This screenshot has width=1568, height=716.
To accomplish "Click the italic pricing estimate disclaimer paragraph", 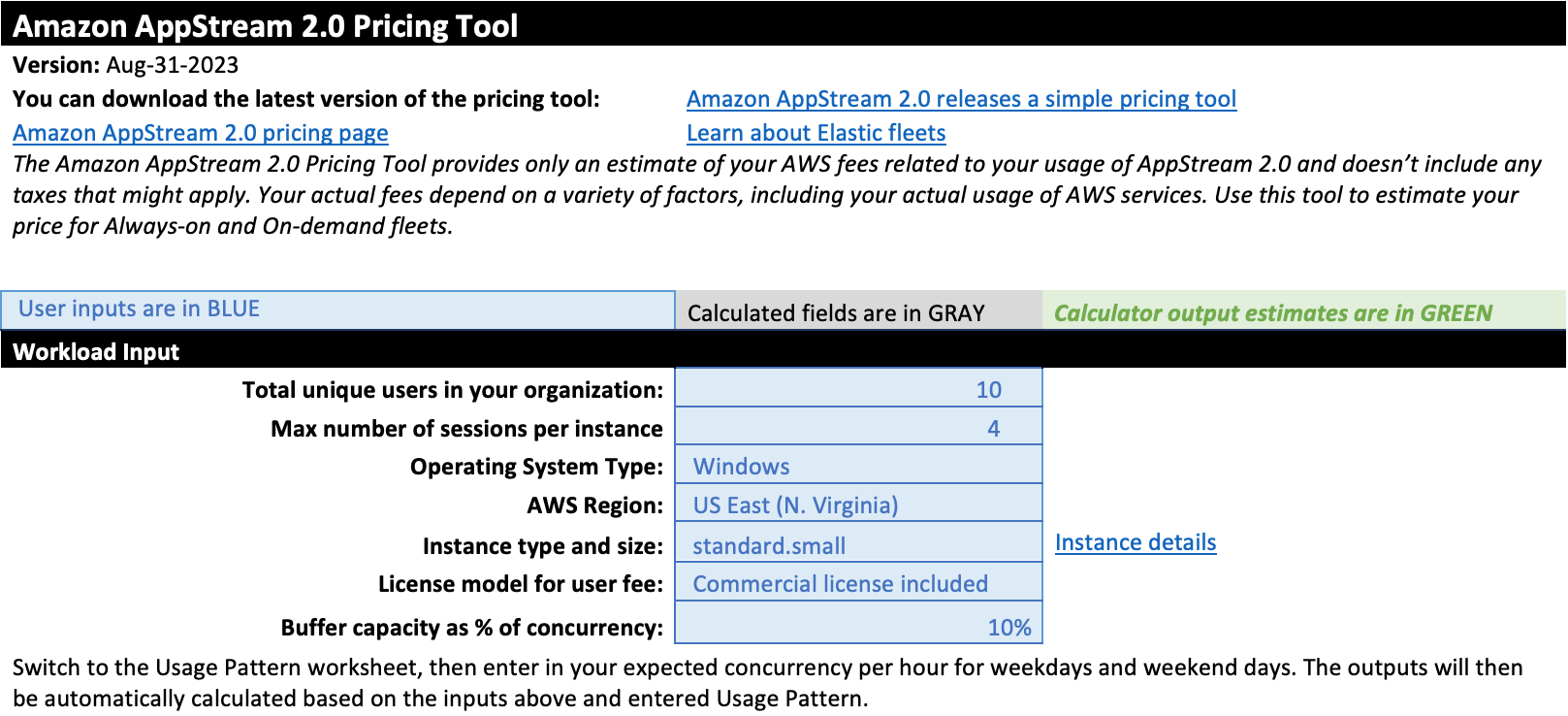I will click(777, 195).
